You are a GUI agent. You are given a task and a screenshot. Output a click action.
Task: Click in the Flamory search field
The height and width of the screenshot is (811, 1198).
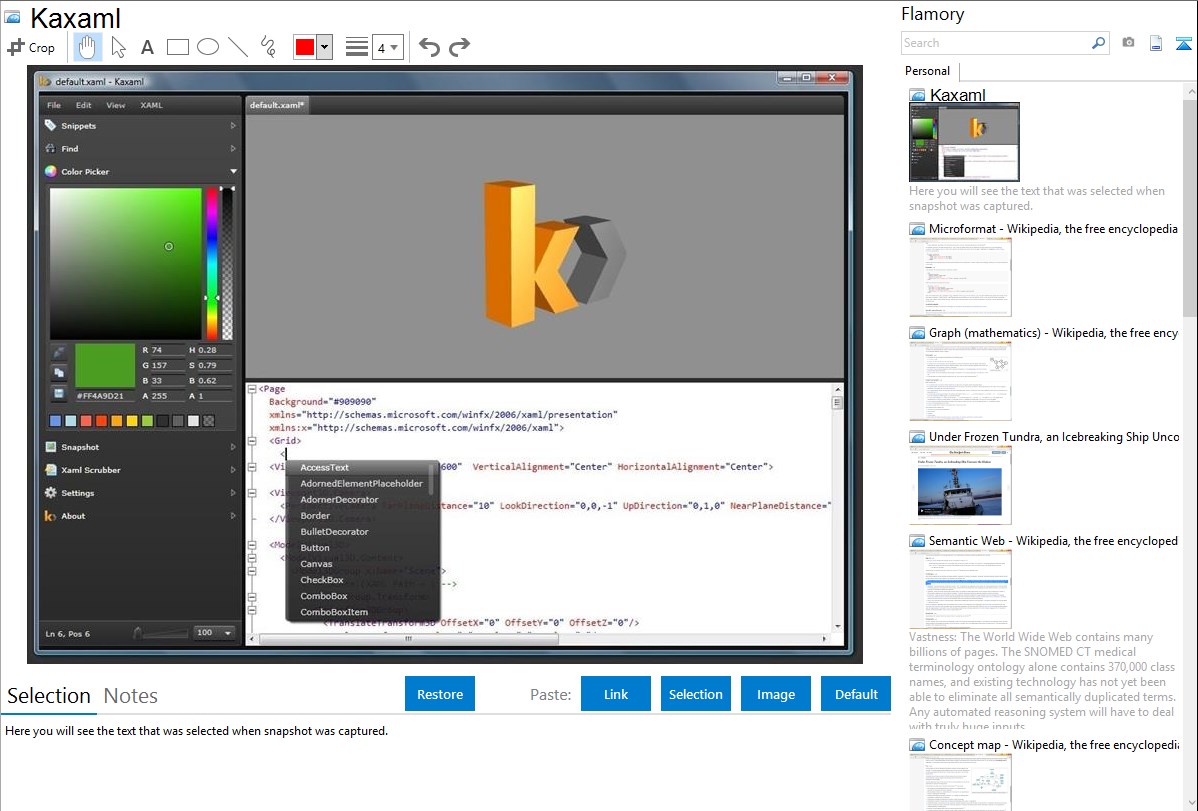click(x=995, y=43)
